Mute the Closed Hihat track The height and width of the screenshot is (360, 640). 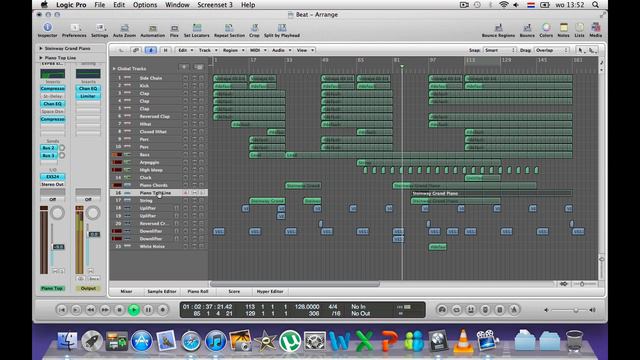pyautogui.click(x=194, y=132)
